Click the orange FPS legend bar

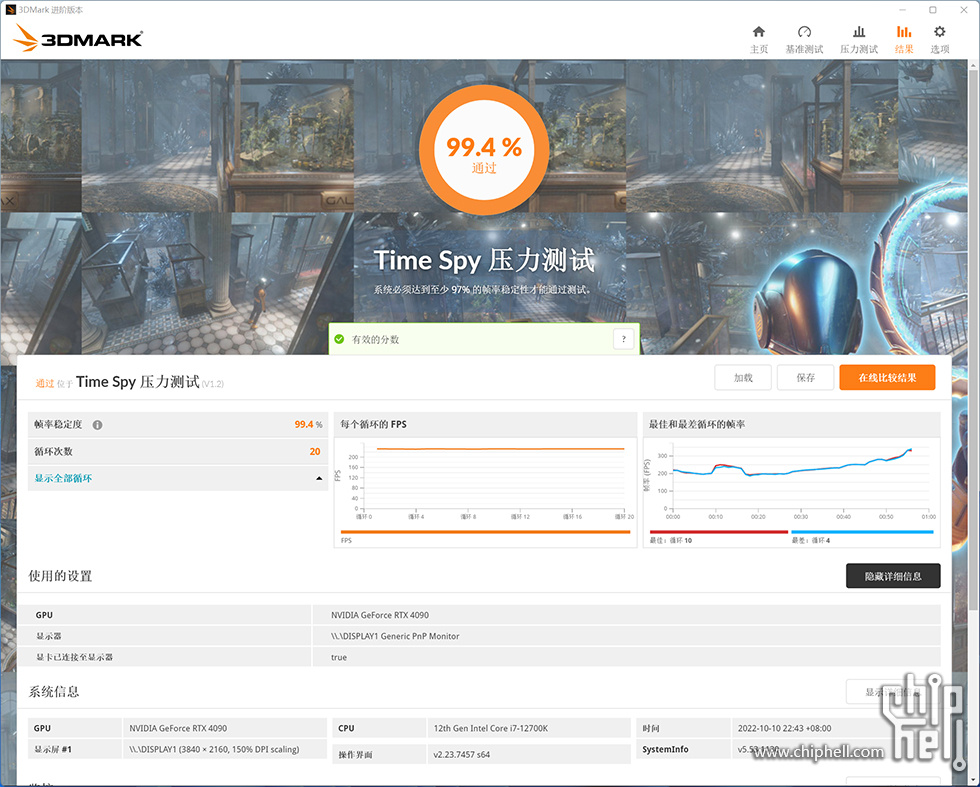[485, 532]
